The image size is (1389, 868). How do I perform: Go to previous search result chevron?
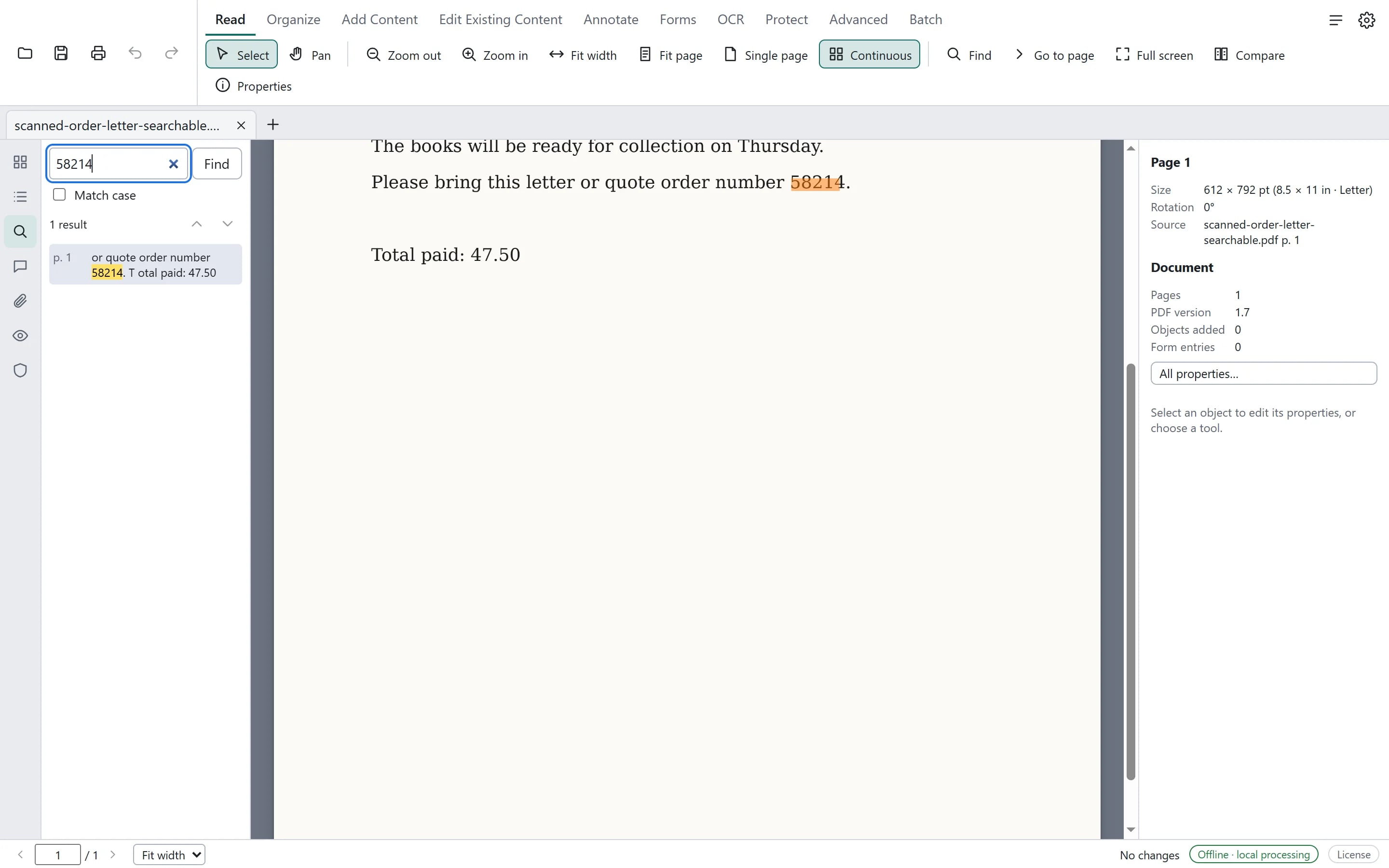(197, 224)
